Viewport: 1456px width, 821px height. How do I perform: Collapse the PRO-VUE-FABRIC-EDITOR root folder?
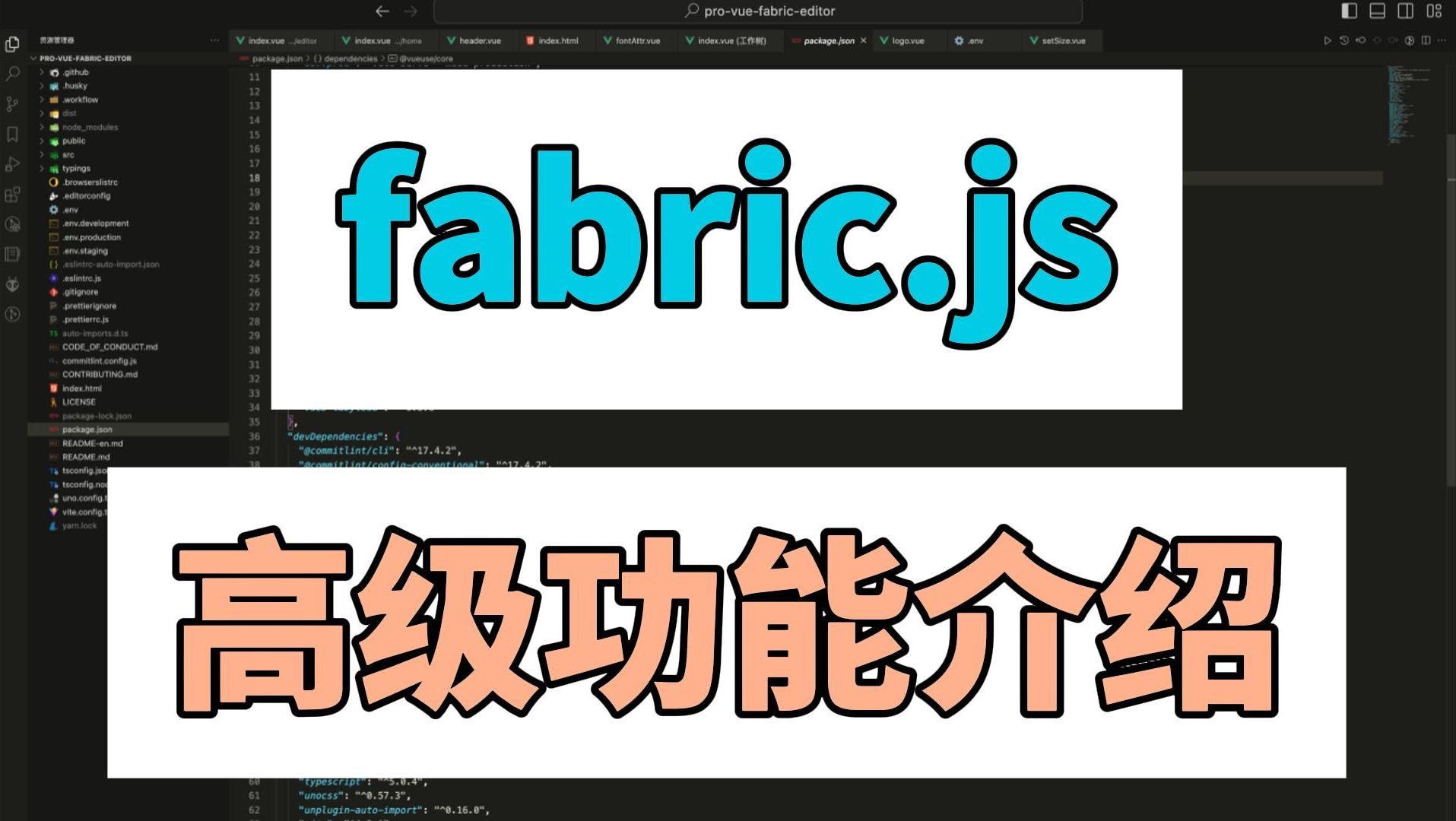coord(85,59)
